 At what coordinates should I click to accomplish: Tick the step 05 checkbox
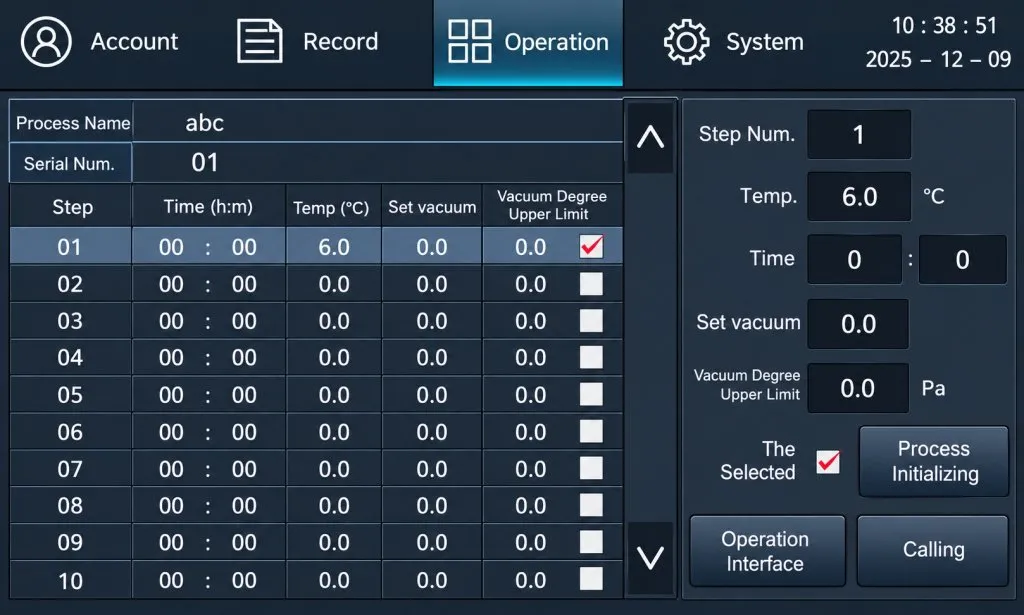tap(592, 394)
